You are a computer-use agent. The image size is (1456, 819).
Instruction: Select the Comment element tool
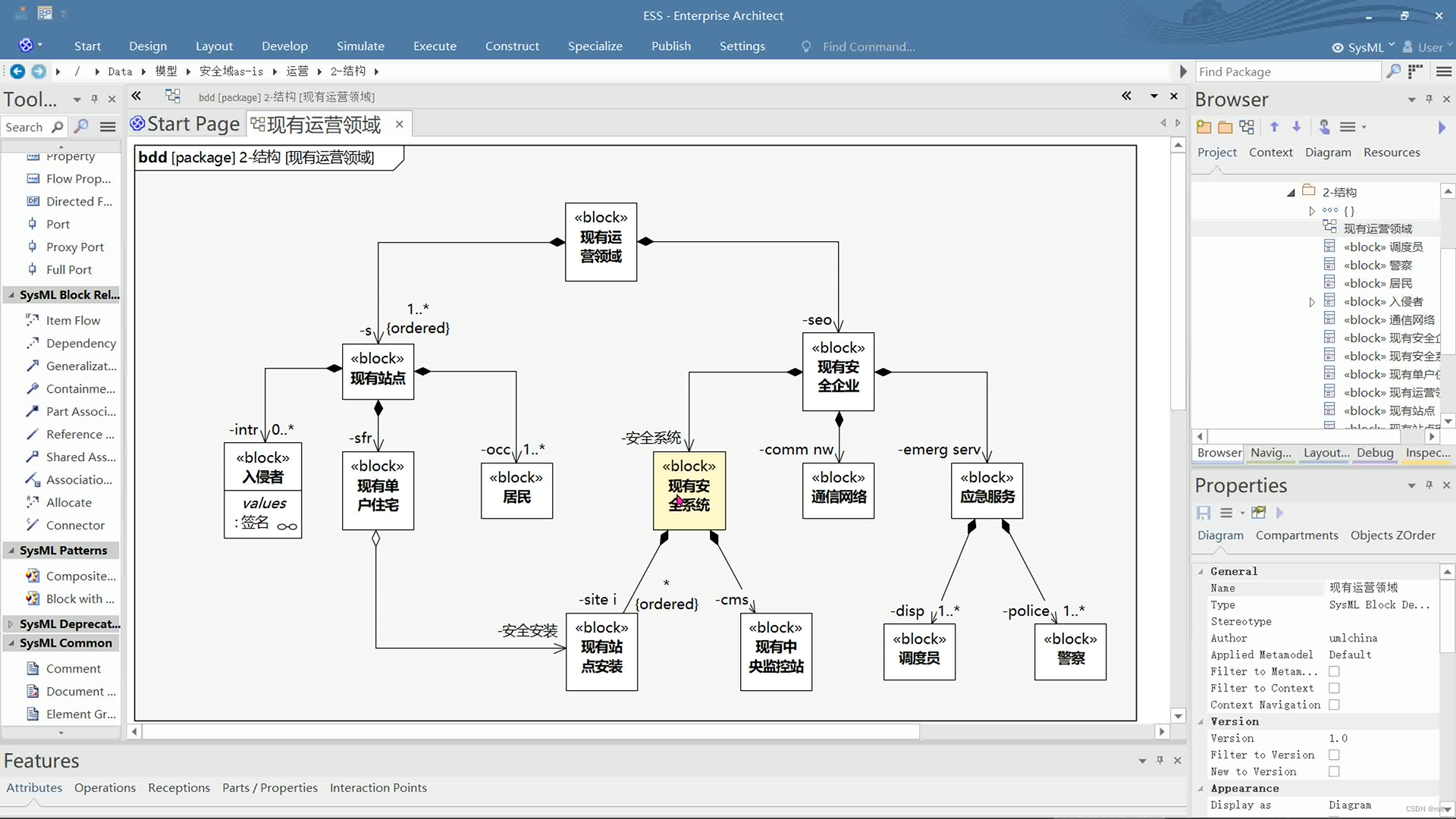(74, 668)
